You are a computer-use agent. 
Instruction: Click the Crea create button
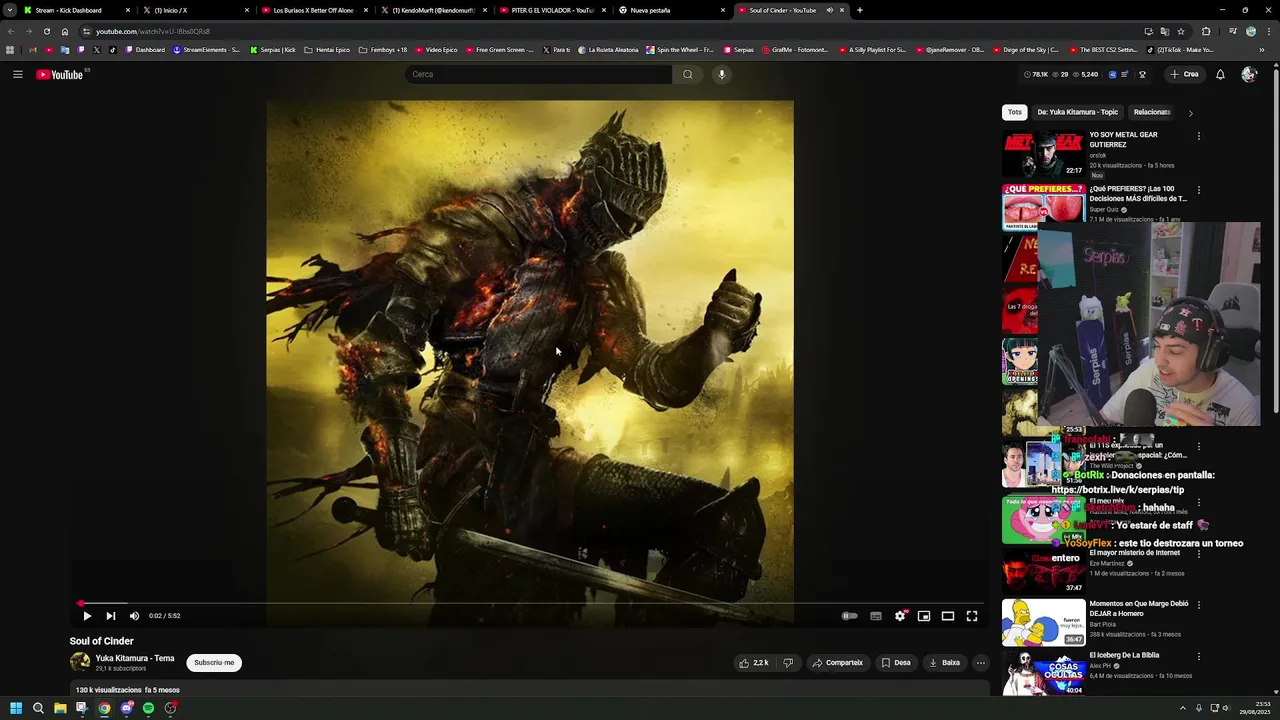[x=1184, y=74]
